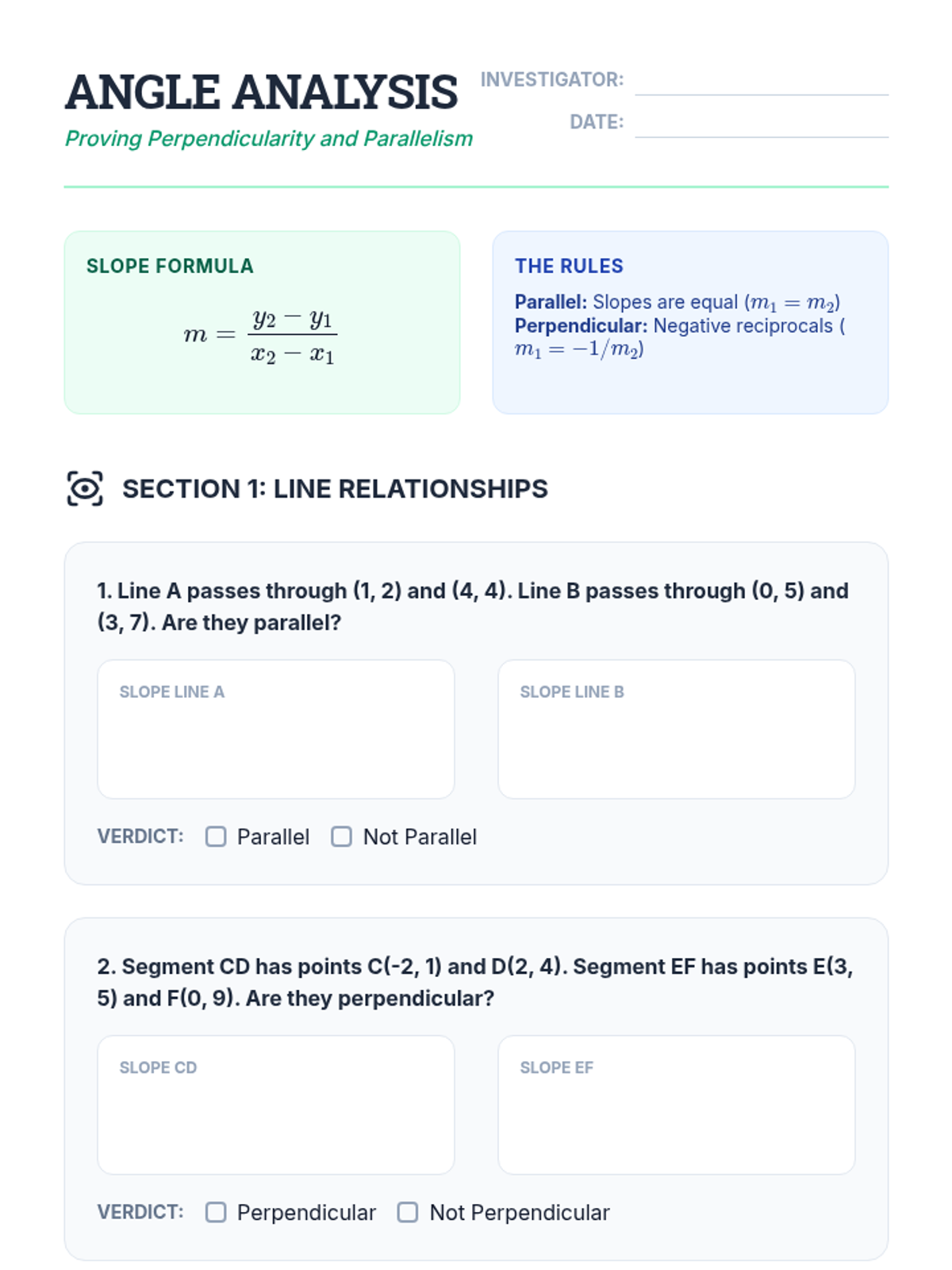Screen dimensions: 952x1270
Task: Click inside the Slope Line B box
Action: tap(676, 738)
